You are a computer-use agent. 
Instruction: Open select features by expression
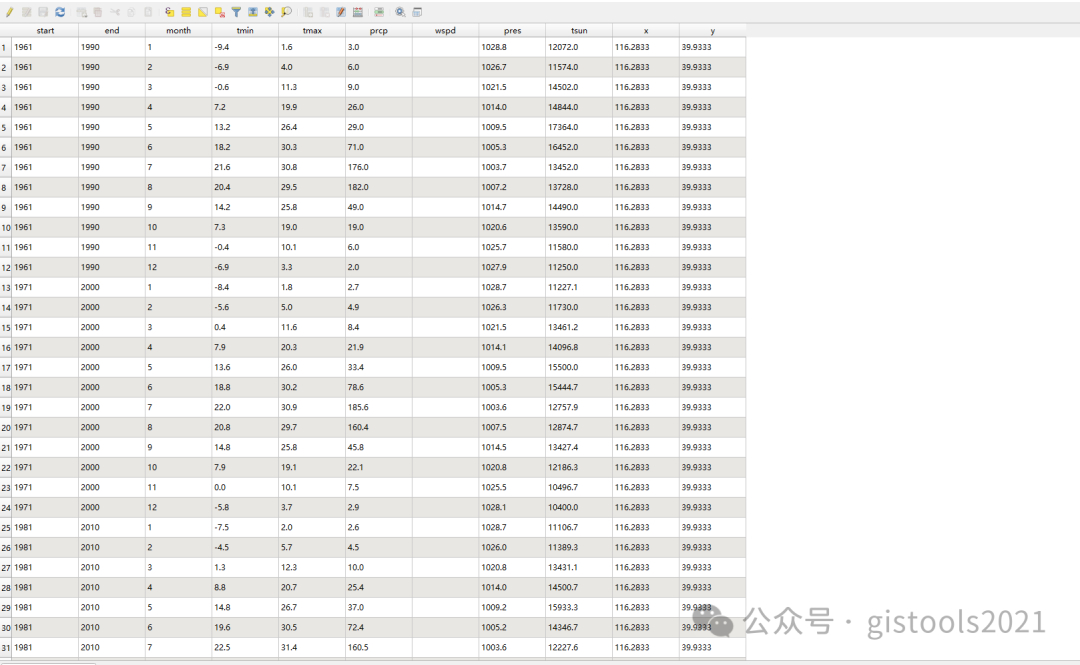pyautogui.click(x=169, y=12)
